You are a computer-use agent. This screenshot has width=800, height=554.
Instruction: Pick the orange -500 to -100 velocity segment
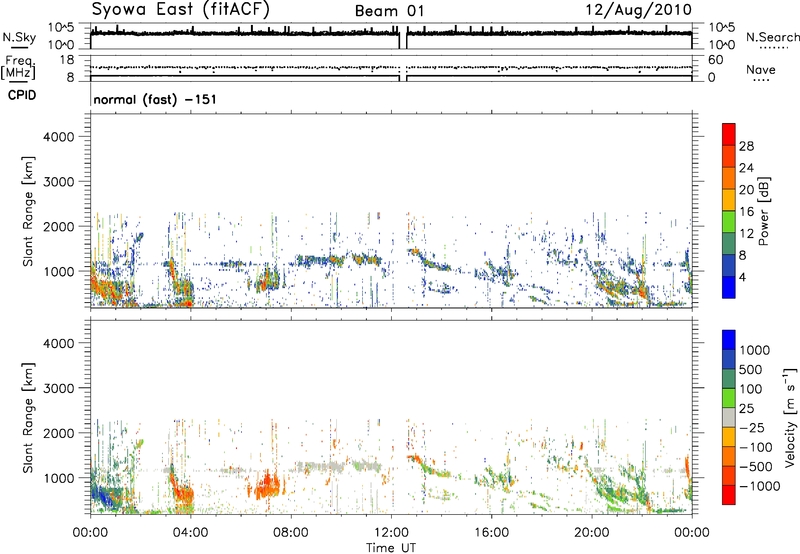[x=729, y=456]
